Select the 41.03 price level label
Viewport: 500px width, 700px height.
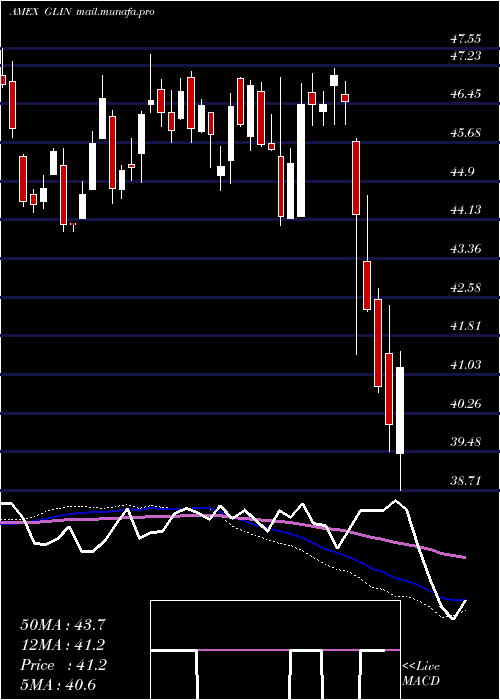(x=466, y=365)
